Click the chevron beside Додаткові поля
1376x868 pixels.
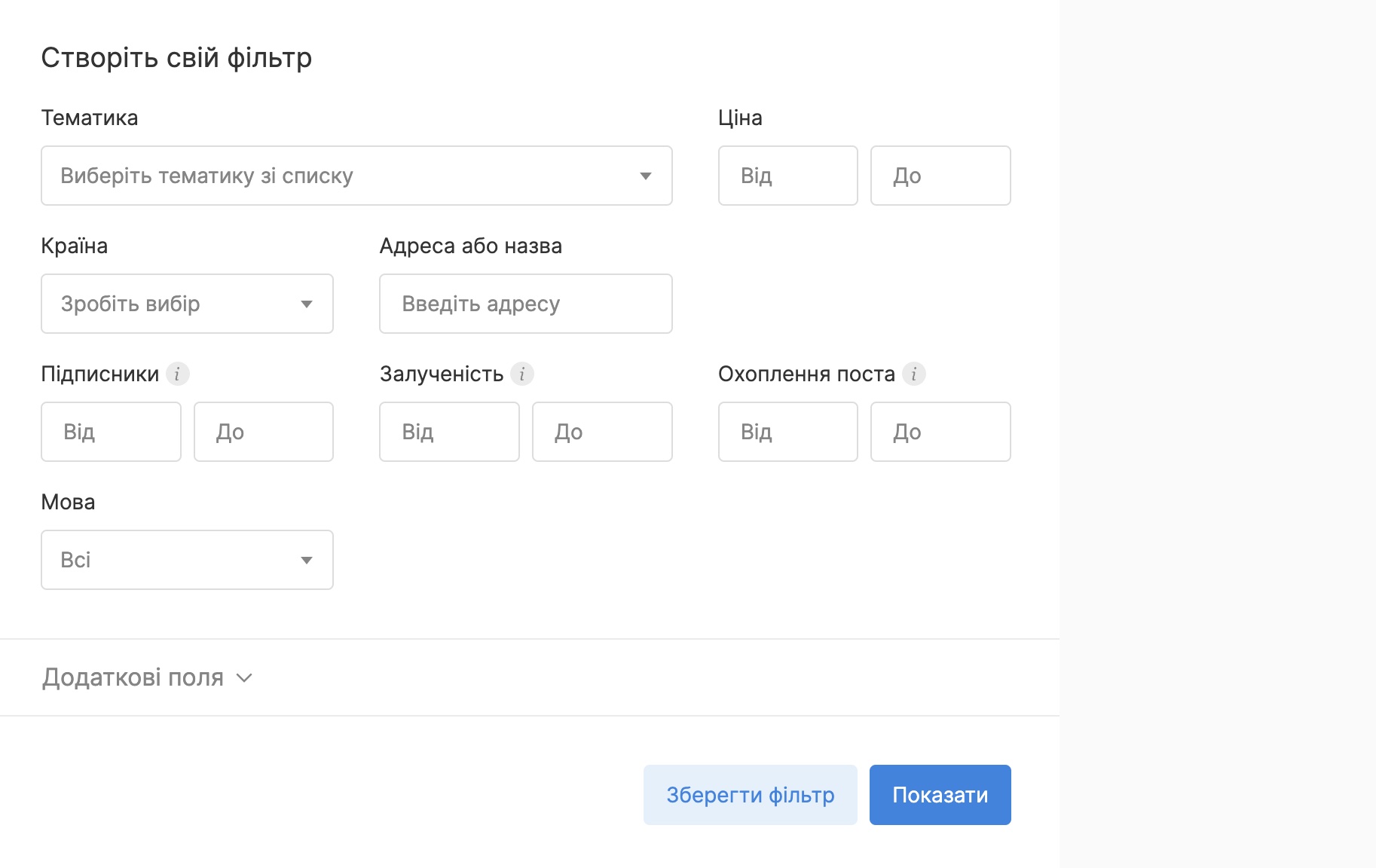coord(244,678)
